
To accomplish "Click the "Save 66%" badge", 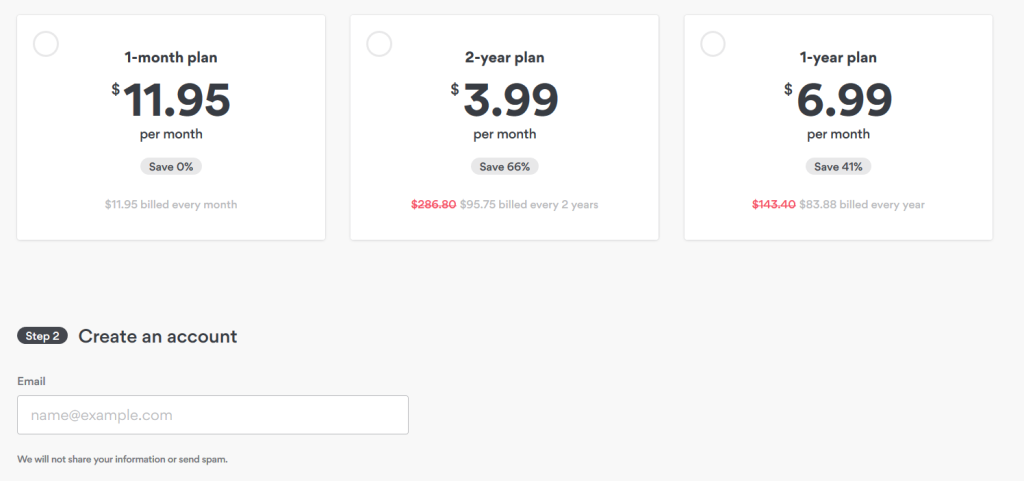I will (504, 166).
